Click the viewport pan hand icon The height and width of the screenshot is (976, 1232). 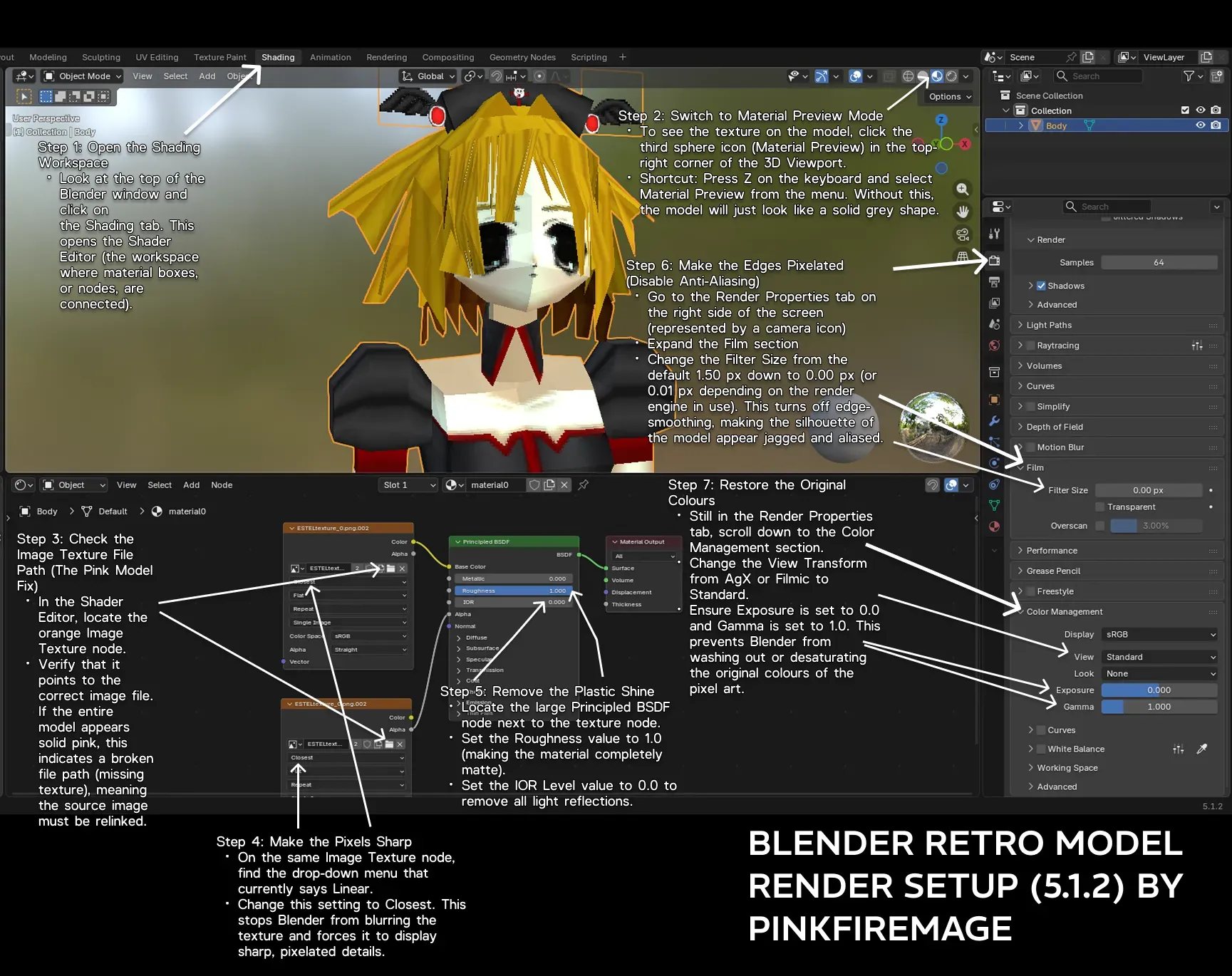[963, 212]
